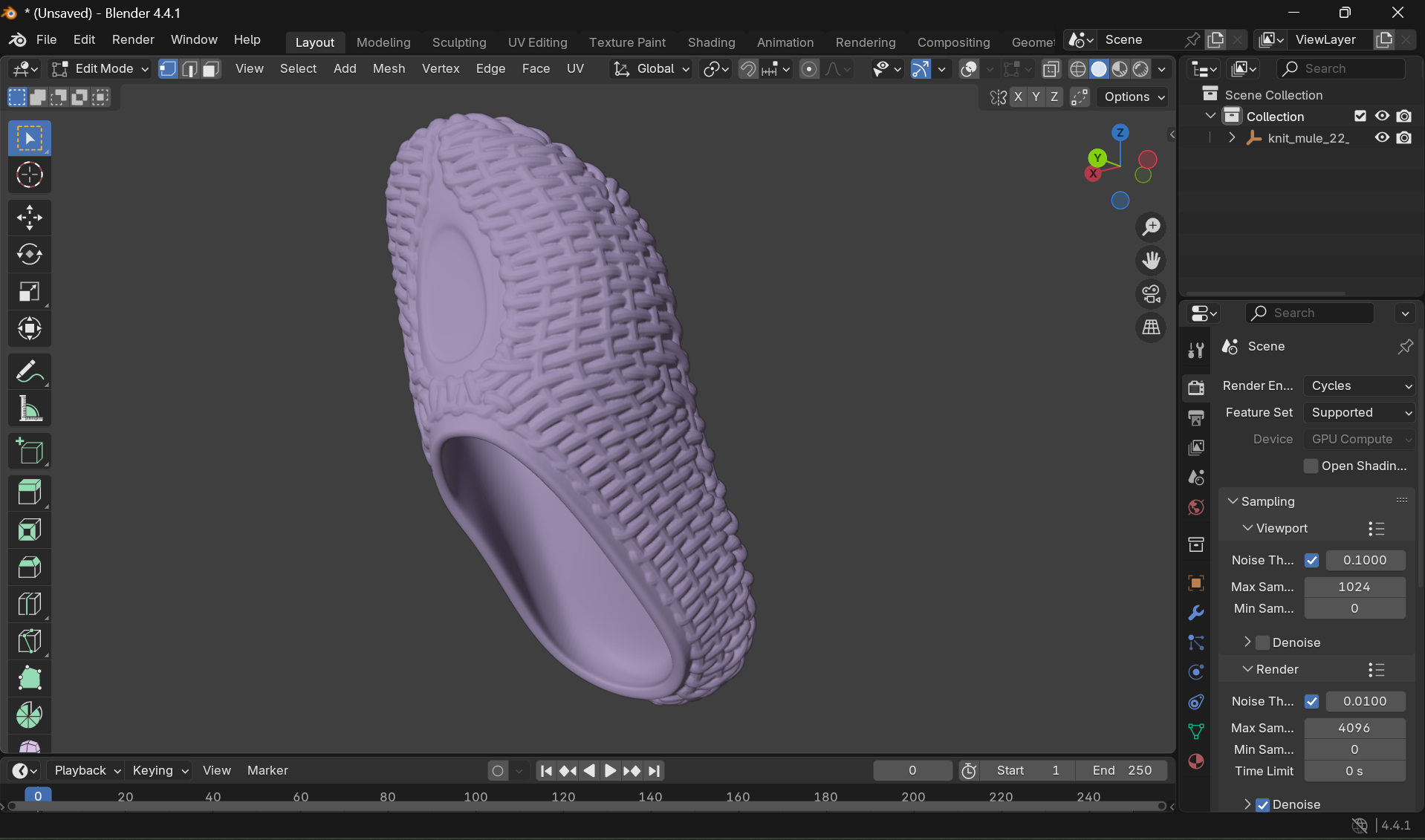Select the Rotate tool
The height and width of the screenshot is (840, 1425).
(29, 255)
